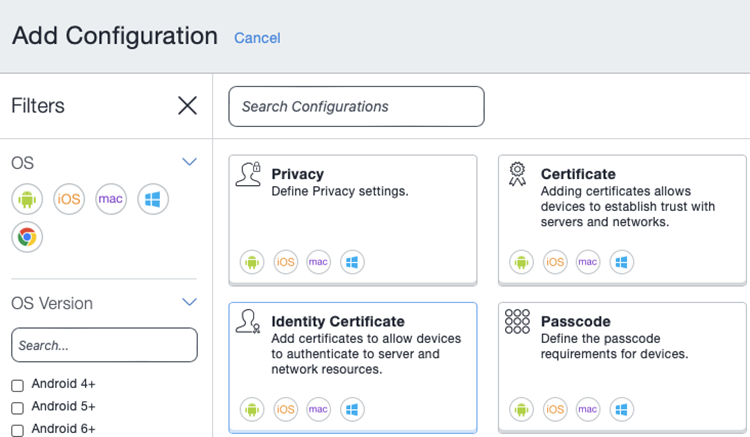The width and height of the screenshot is (750, 437).
Task: Filter by iOS icon in Filters panel
Action: click(69, 199)
